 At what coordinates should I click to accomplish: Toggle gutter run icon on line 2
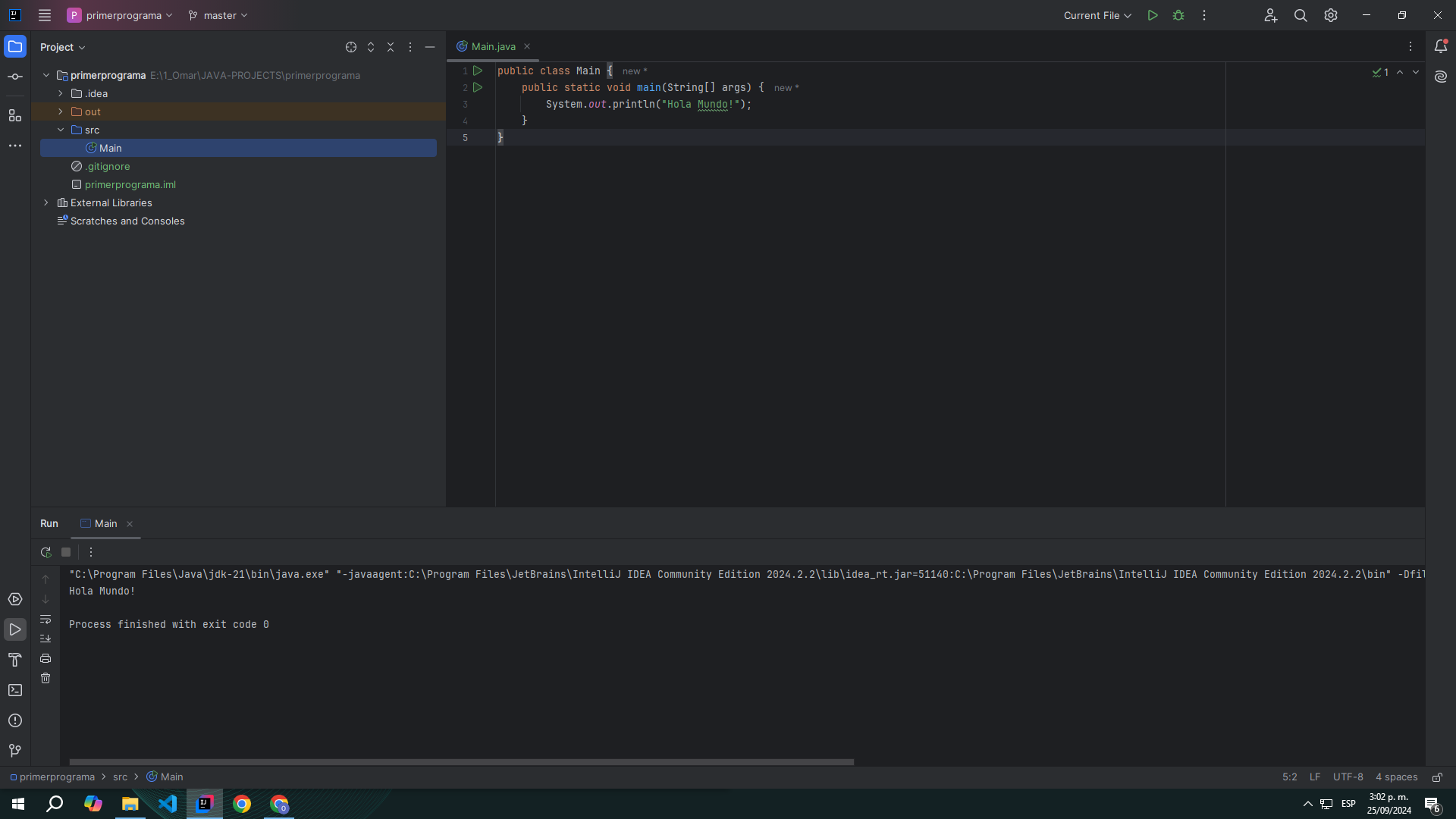[479, 87]
